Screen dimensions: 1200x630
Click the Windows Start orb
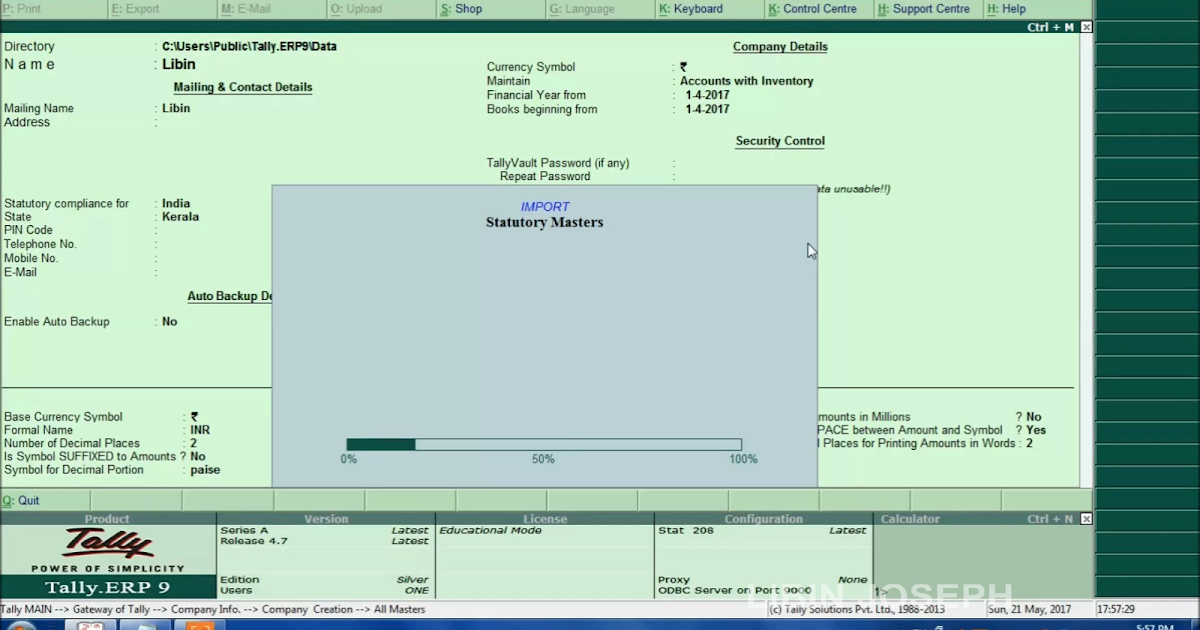[20, 626]
